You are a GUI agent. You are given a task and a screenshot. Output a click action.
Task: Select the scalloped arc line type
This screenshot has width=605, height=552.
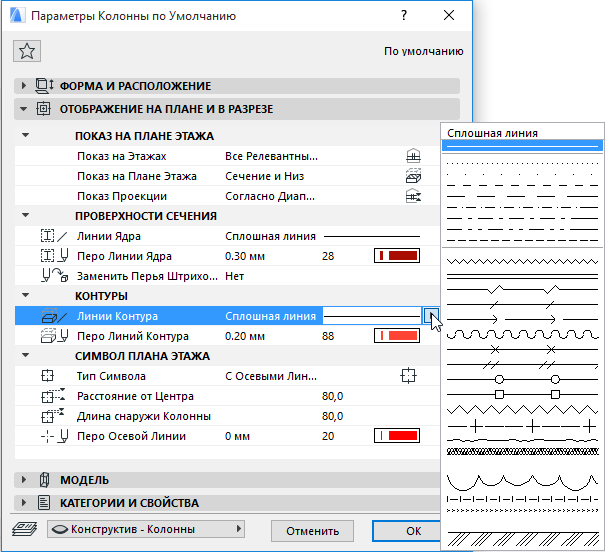coord(522,481)
